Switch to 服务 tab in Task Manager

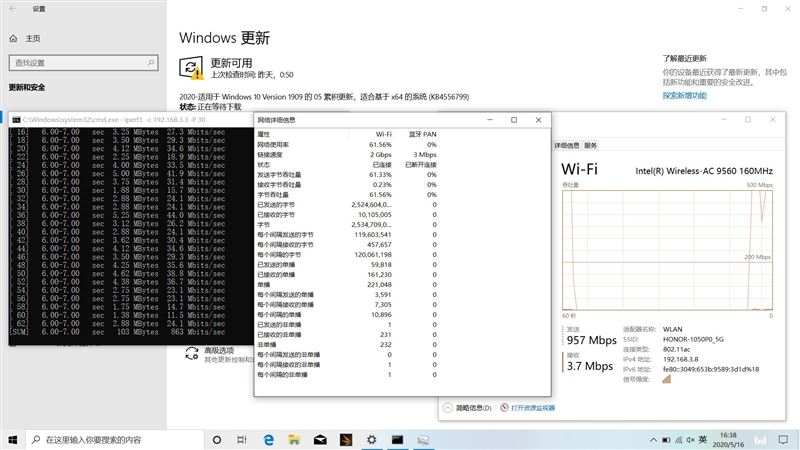tap(591, 145)
